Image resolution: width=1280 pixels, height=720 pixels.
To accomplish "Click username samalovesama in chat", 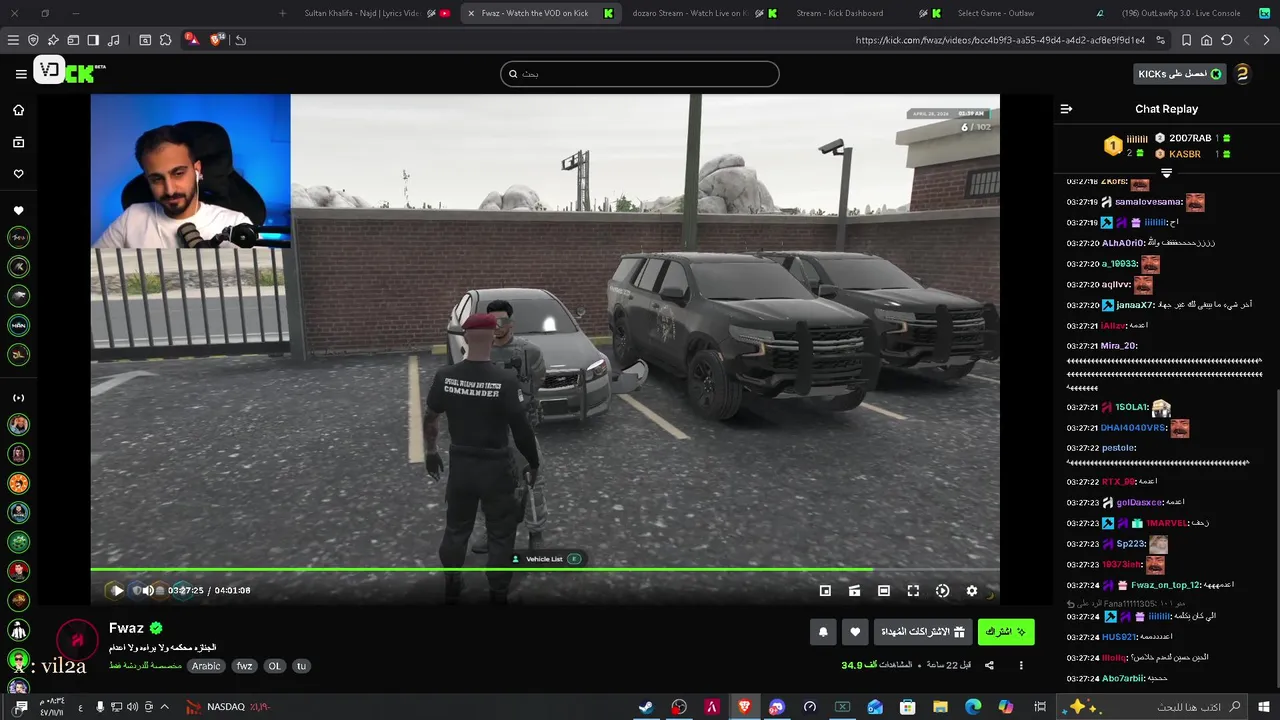I will [x=1148, y=202].
